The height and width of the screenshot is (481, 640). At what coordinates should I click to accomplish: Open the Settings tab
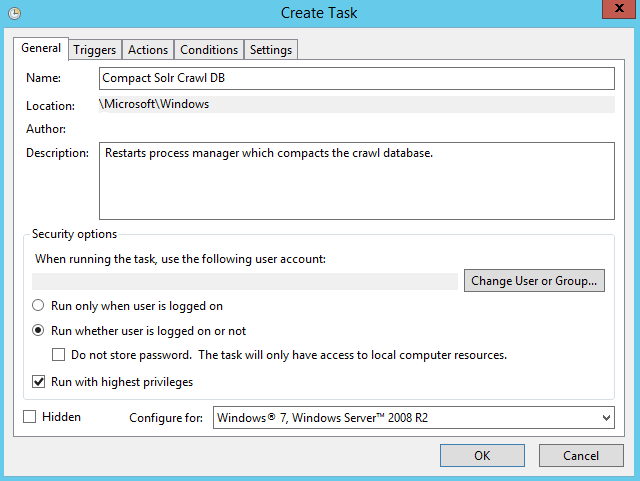point(271,50)
